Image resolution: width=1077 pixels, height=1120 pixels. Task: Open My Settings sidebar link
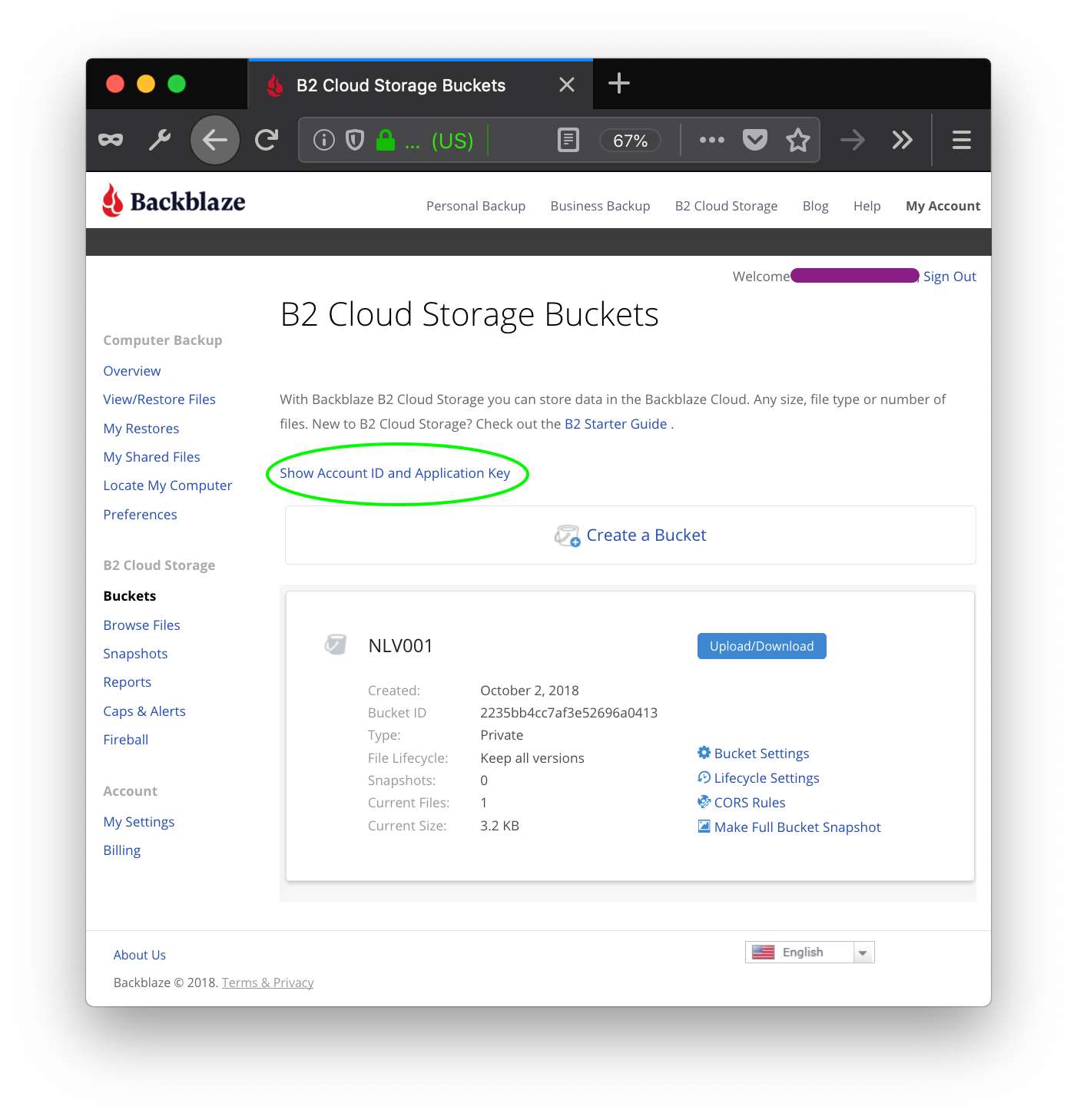(139, 822)
